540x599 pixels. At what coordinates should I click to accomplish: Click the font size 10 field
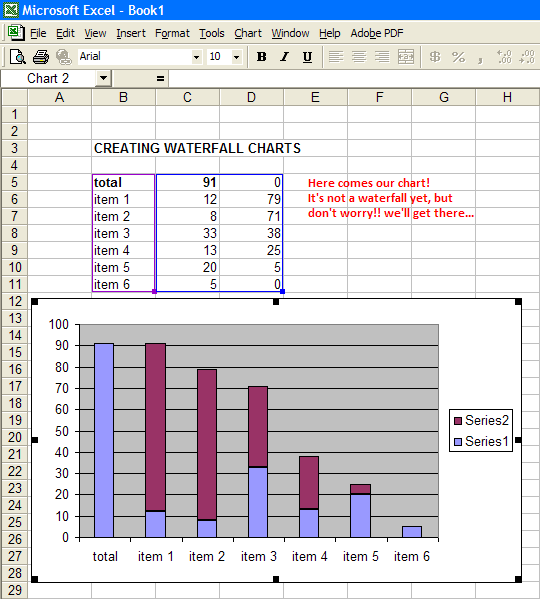click(219, 57)
